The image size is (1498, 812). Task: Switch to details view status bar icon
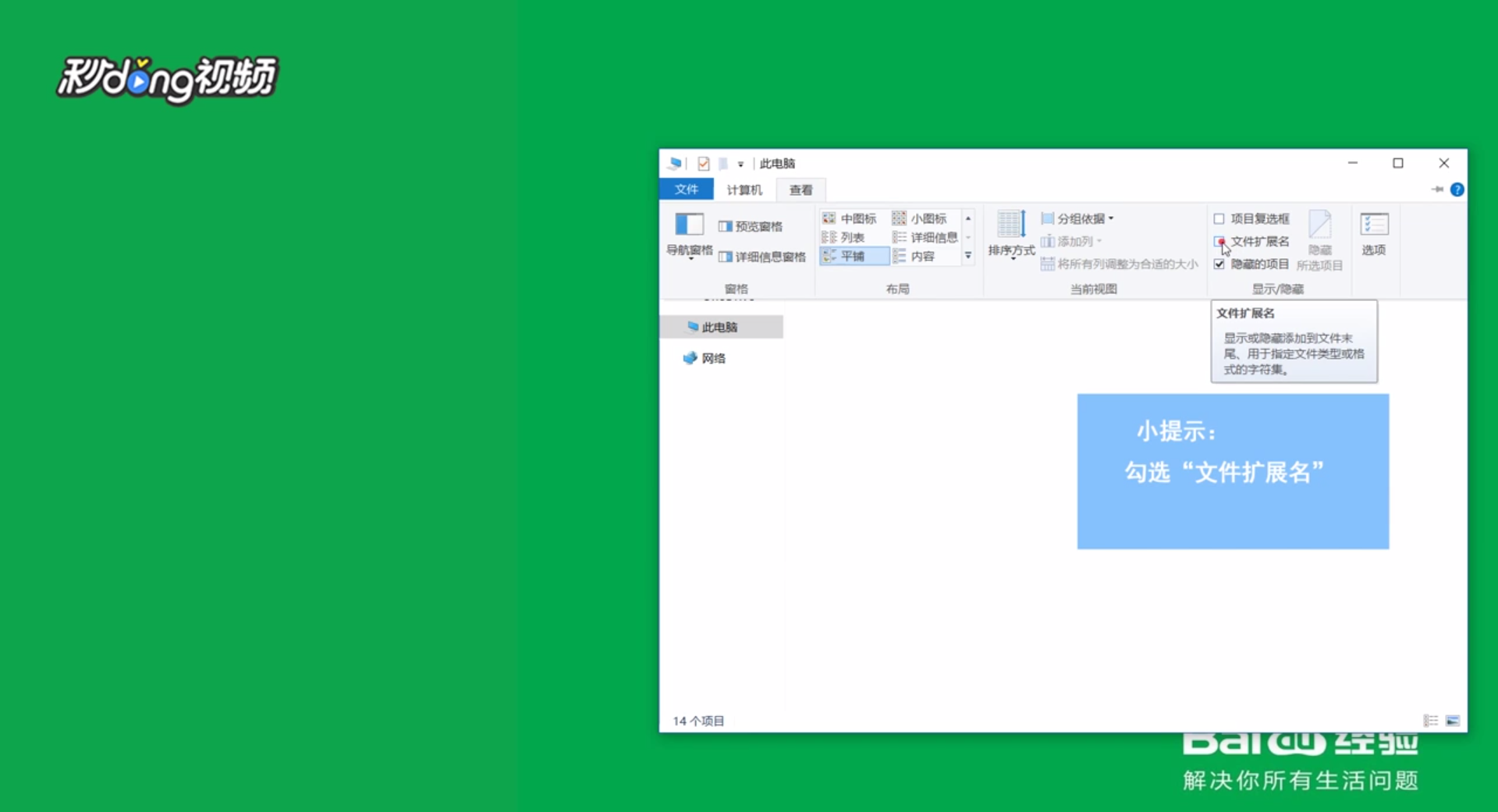[x=1431, y=721]
